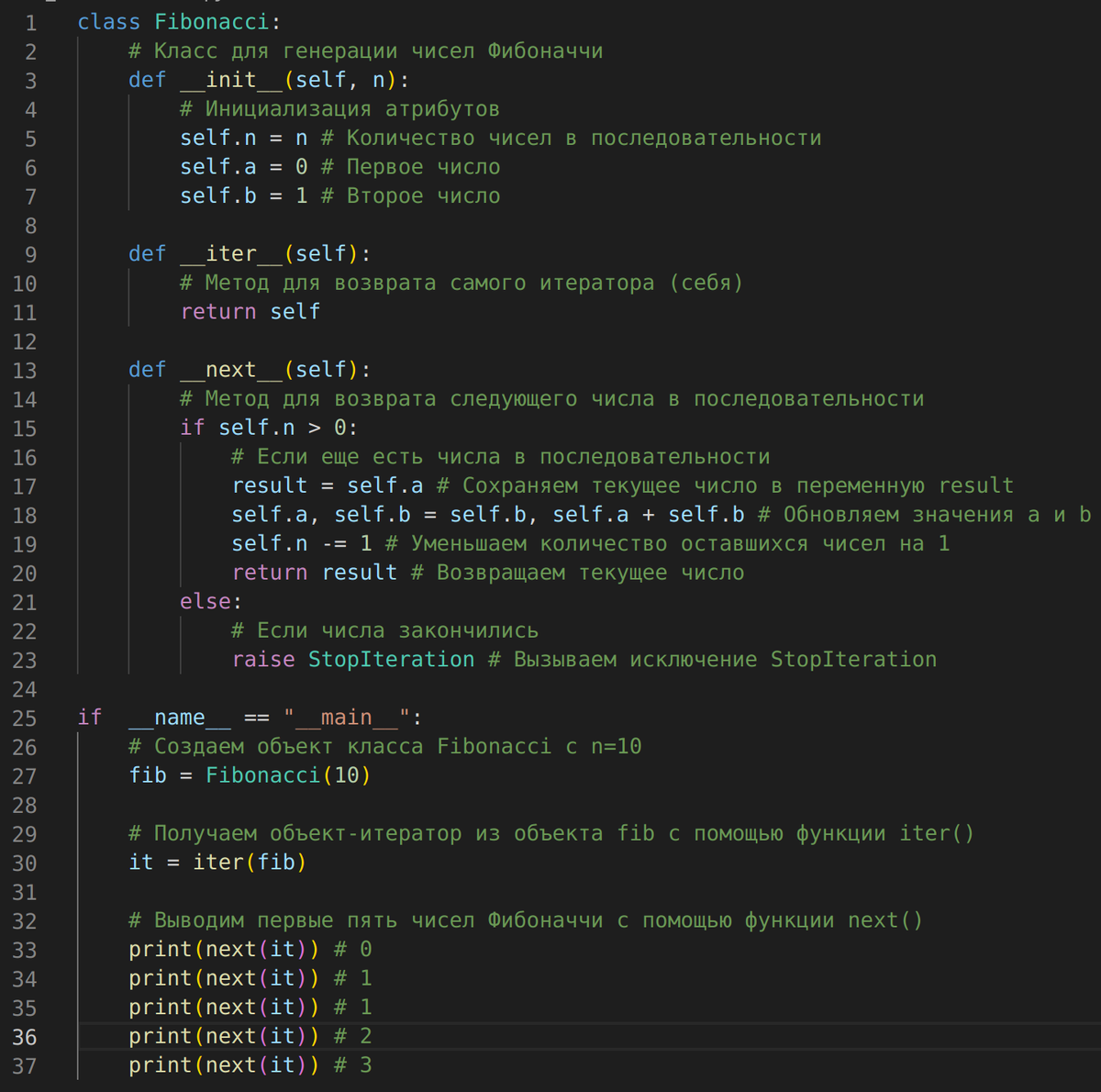This screenshot has width=1101, height=1092.
Task: Click highlighted line number 36 in the gutter
Action: pyautogui.click(x=25, y=1037)
